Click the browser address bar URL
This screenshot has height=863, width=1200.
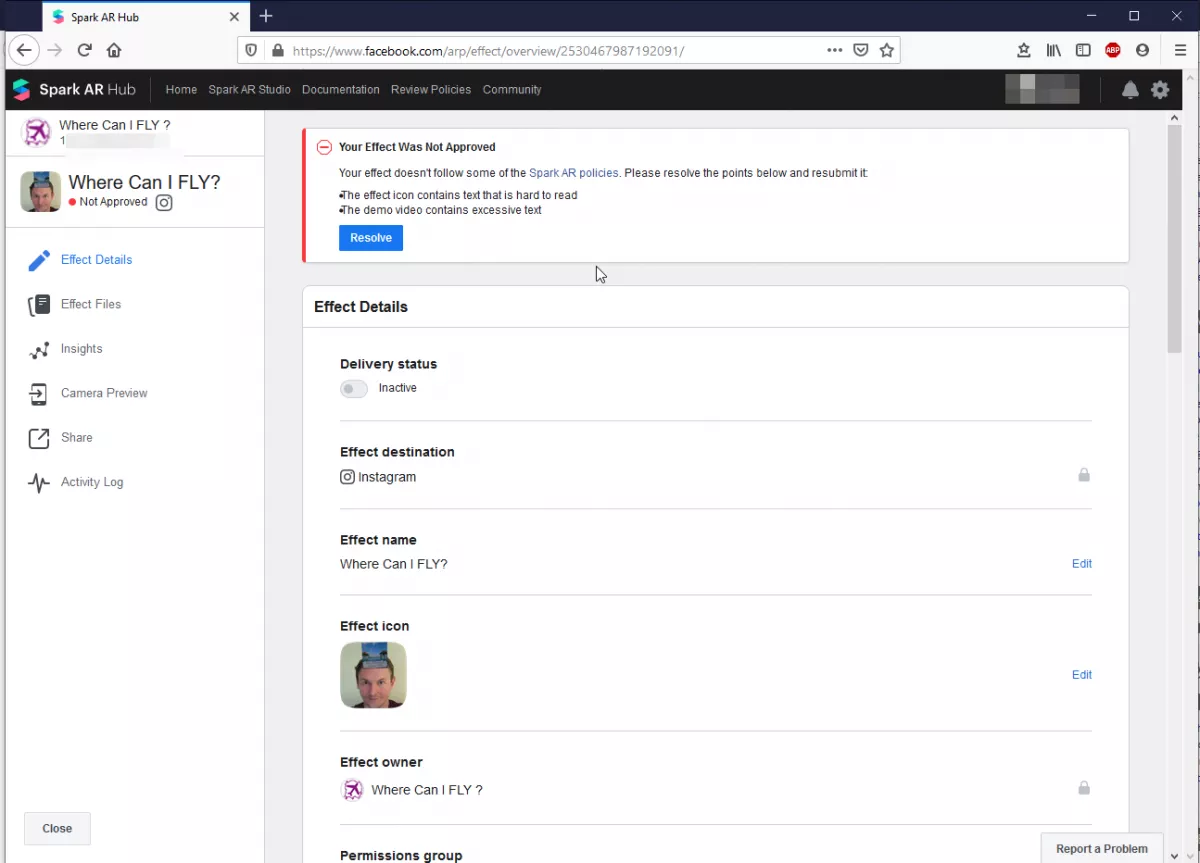(488, 51)
